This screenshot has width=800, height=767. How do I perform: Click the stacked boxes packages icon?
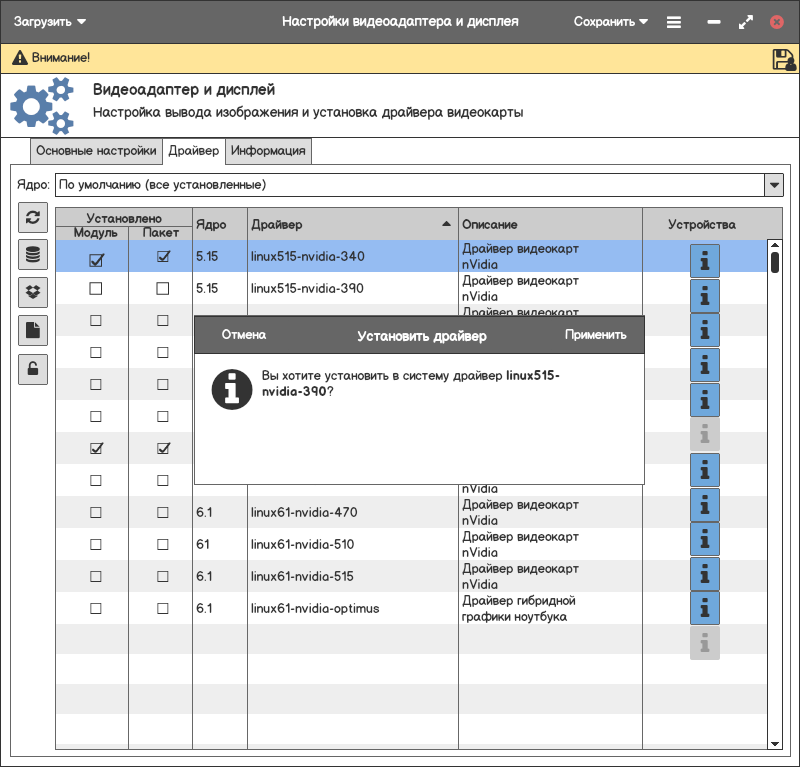pos(33,292)
